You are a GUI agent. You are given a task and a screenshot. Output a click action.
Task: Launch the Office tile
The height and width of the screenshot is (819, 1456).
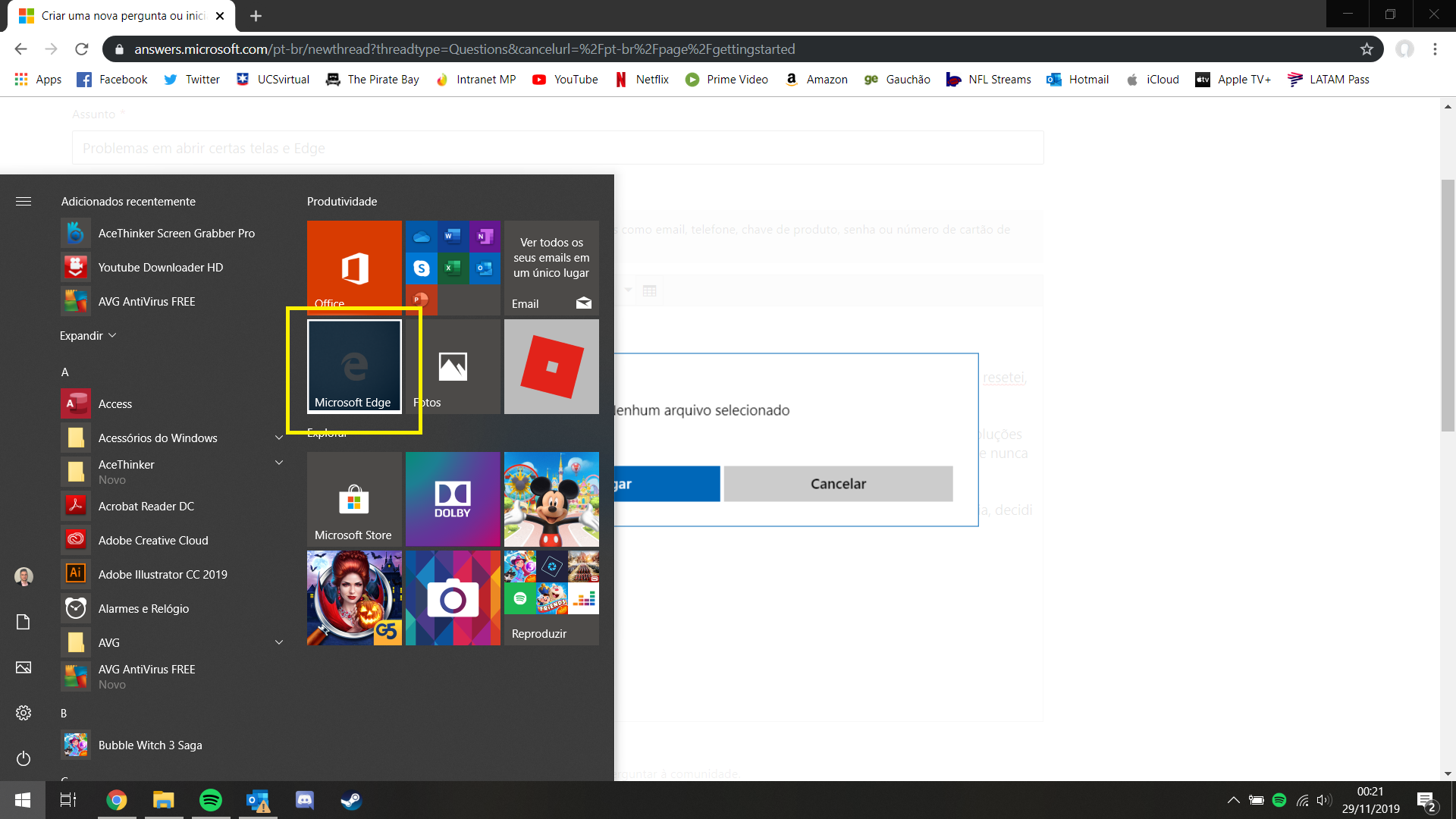(x=354, y=267)
